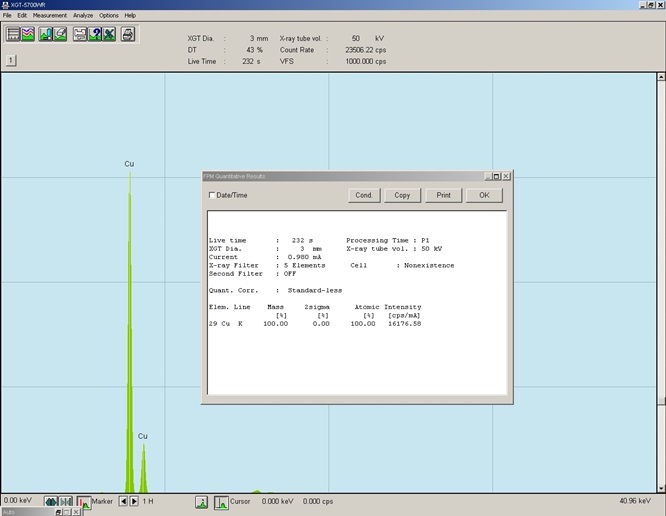Restore the small Auto window
This screenshot has height=516, width=666.
(59, 512)
